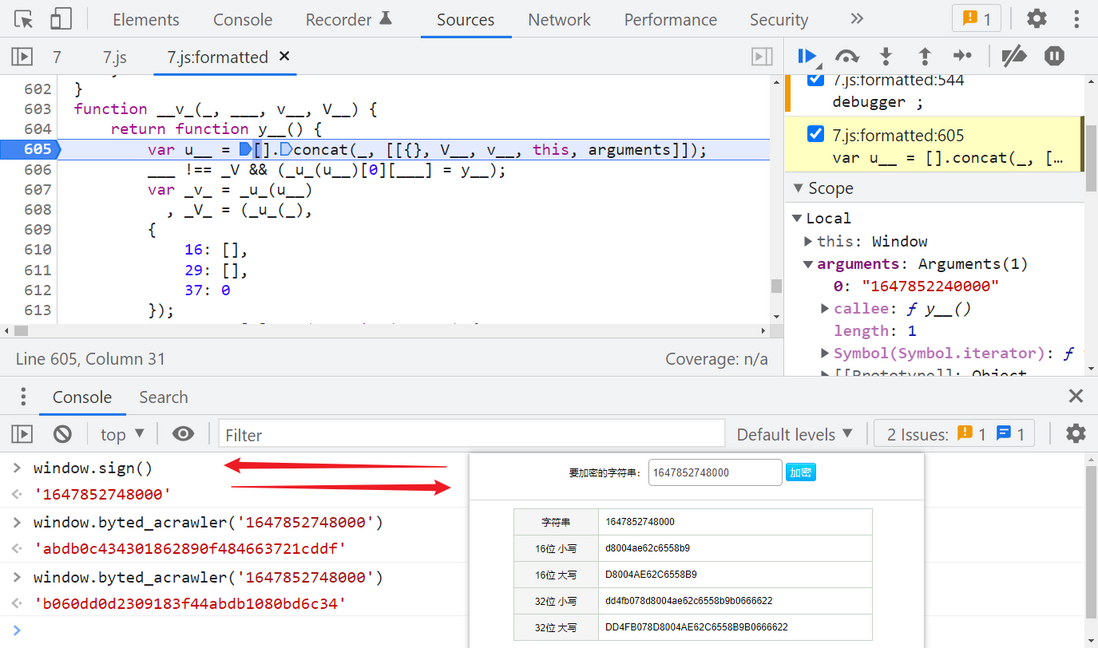This screenshot has width=1098, height=648.
Task: Switch to the Console panel tab
Action: pyautogui.click(x=242, y=20)
